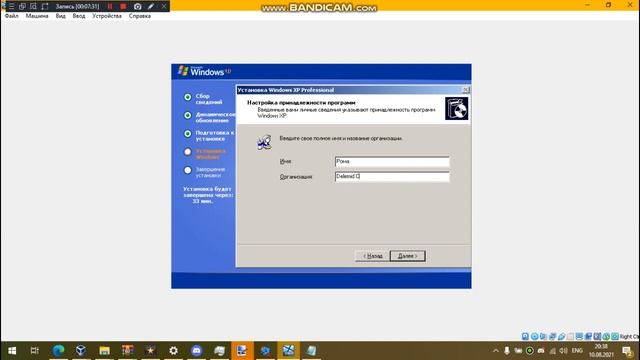Click VirtualBox USB devices indicator

pyautogui.click(x=562, y=336)
